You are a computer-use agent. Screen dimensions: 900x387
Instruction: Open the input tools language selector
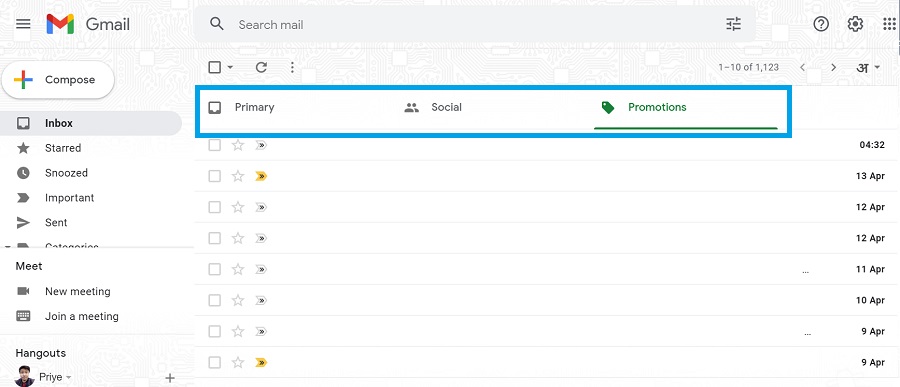(868, 67)
